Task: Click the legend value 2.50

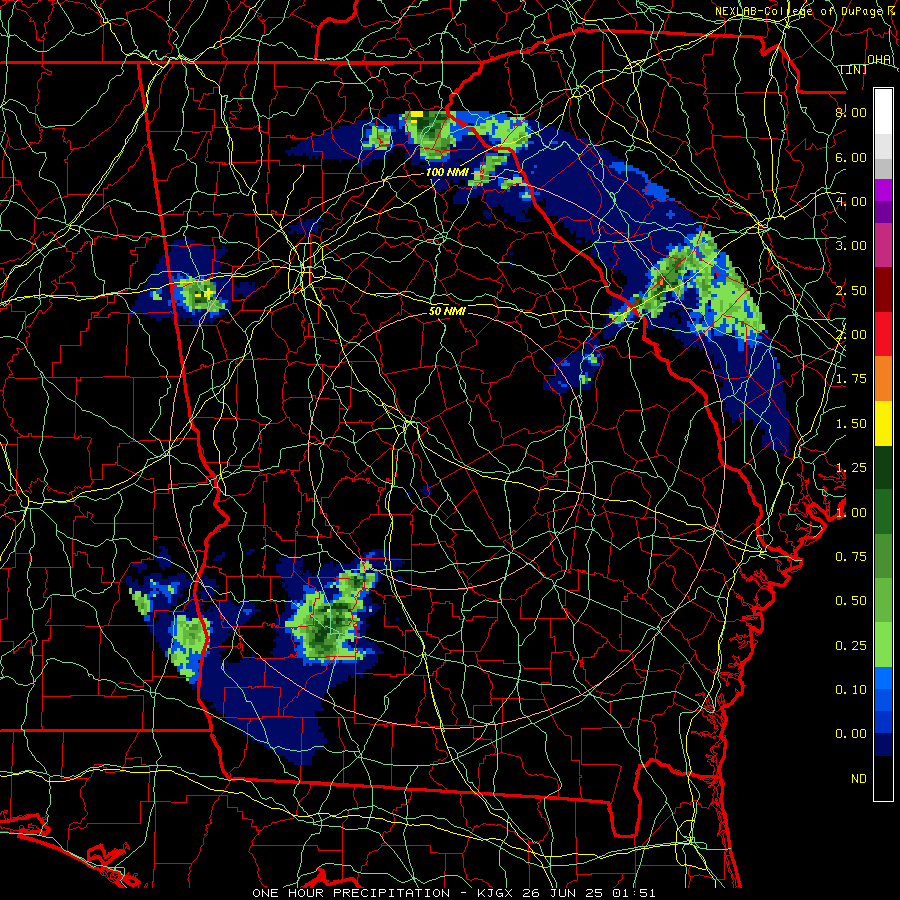Action: coord(851,290)
